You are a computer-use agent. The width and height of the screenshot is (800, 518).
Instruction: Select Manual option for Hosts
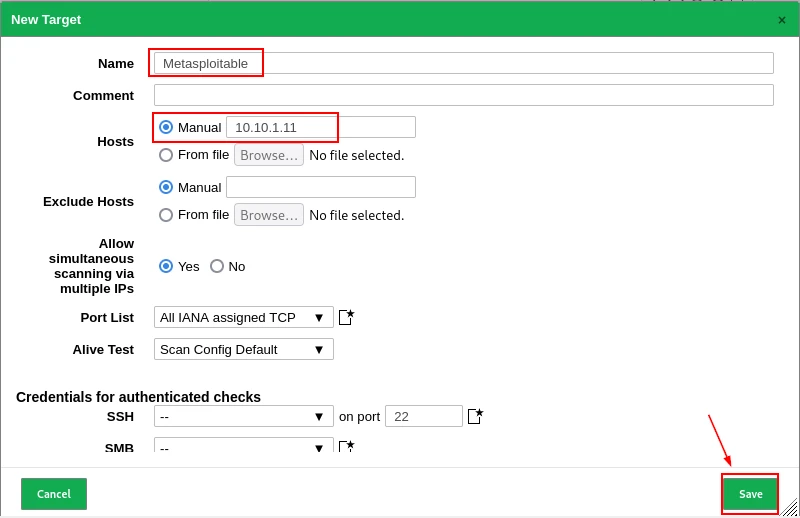coord(166,127)
